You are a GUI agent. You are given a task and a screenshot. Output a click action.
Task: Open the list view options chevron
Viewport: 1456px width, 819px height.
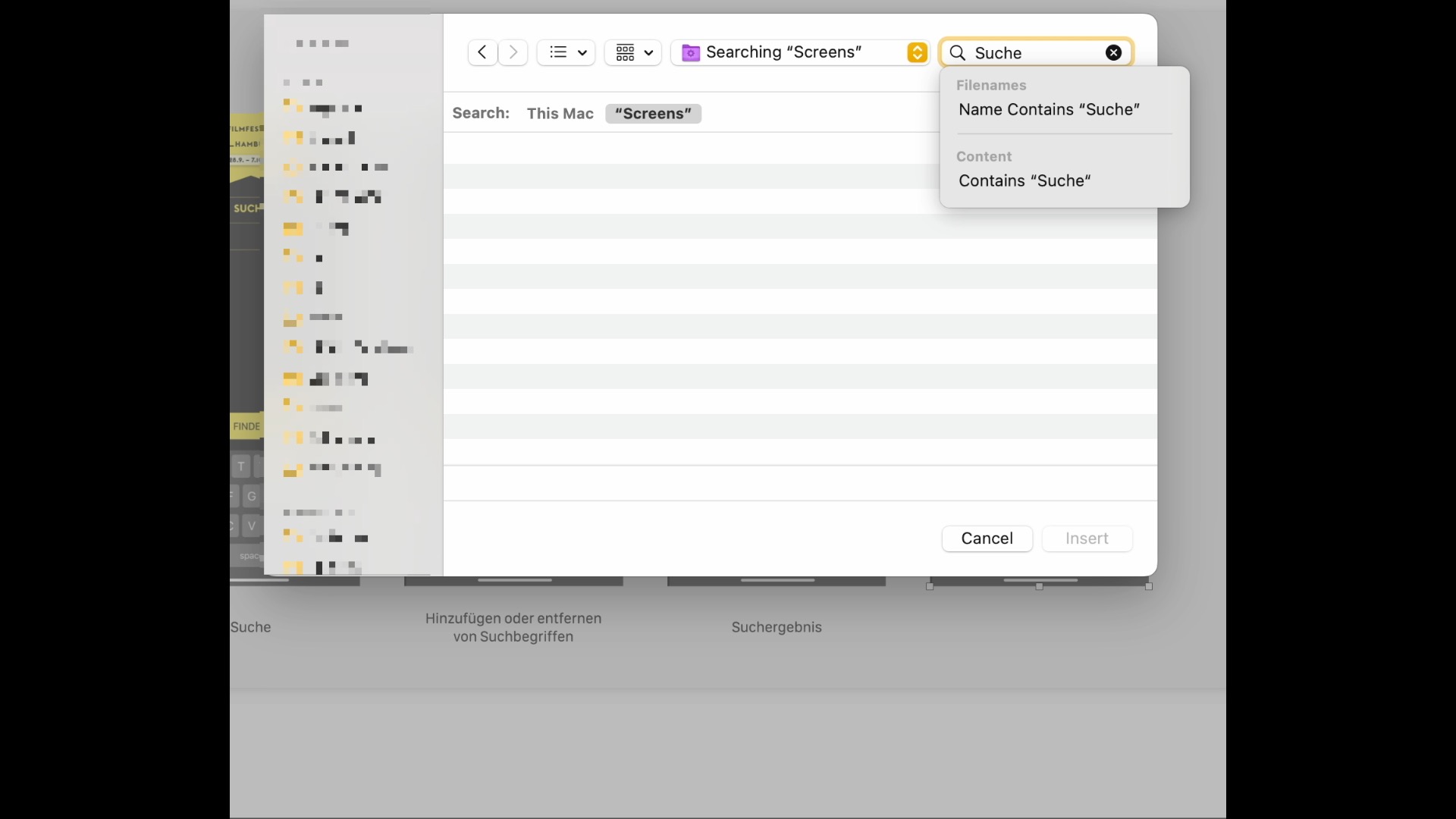(582, 52)
